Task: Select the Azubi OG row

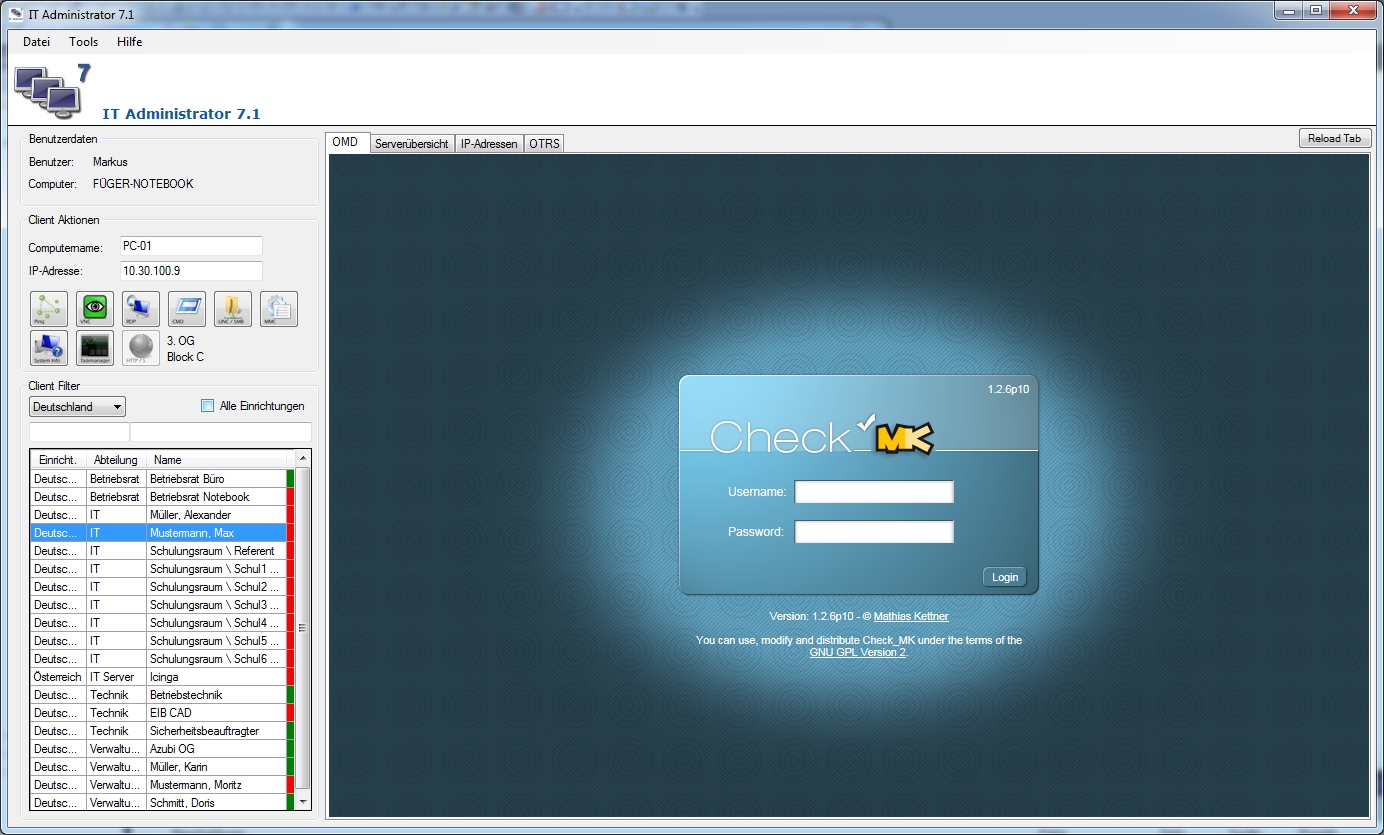Action: coord(162,749)
